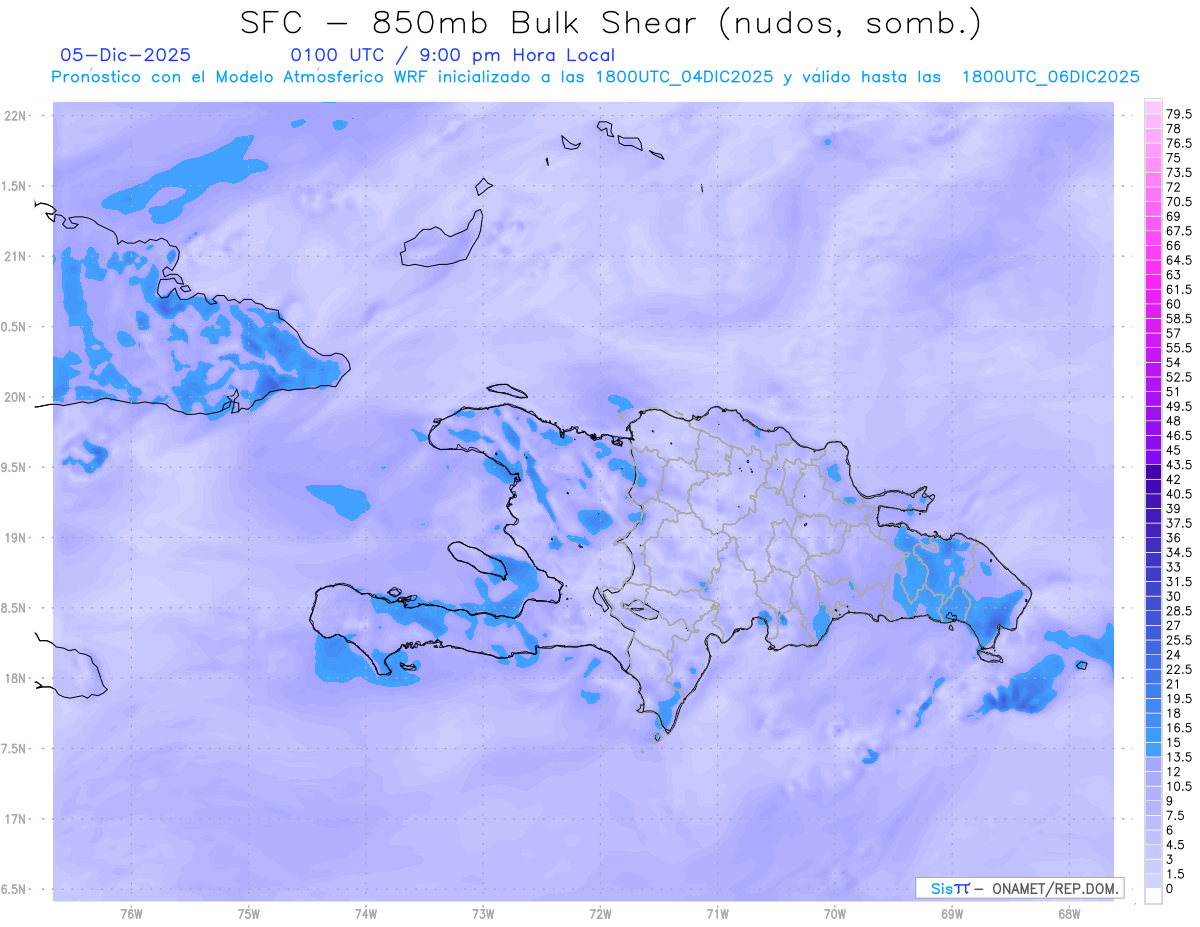Screen dimensions: 1200x927
Task: Click the legend value "60" on the colorbar
Action: tap(1173, 304)
